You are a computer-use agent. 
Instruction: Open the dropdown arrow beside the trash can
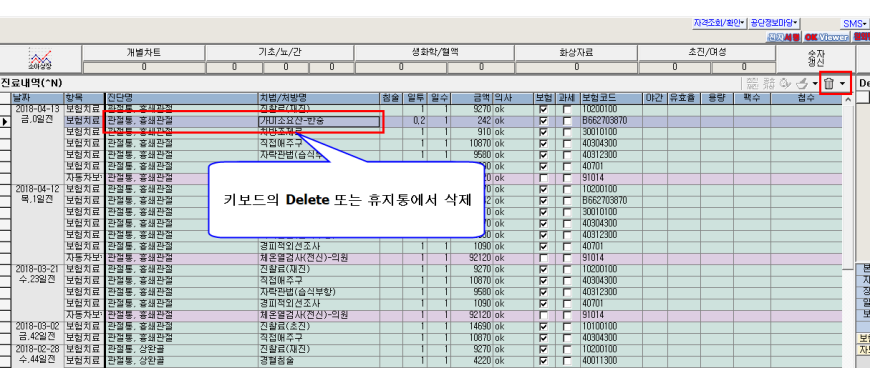pos(843,84)
